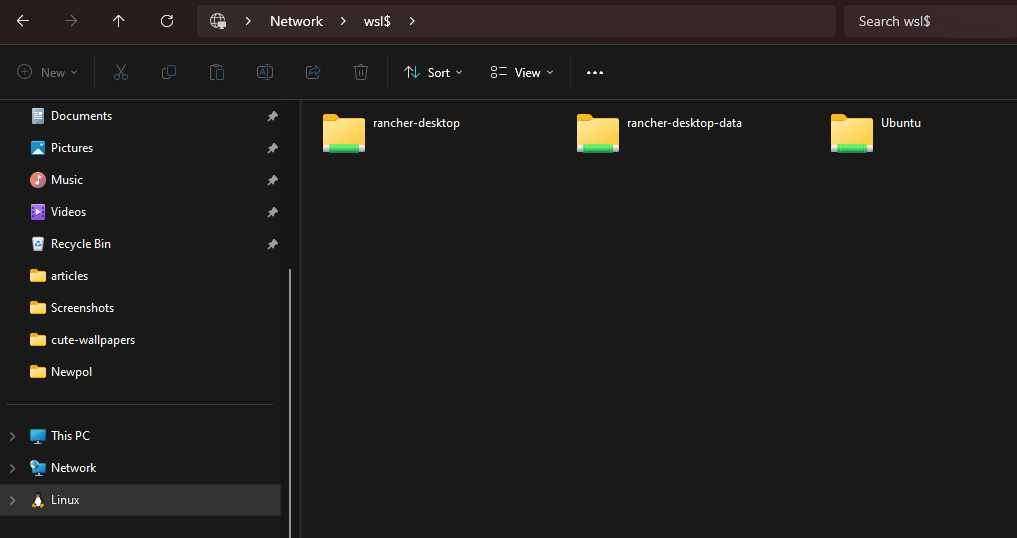This screenshot has height=538, width=1017.
Task: Open the See more ellipsis menu
Action: pyautogui.click(x=595, y=72)
